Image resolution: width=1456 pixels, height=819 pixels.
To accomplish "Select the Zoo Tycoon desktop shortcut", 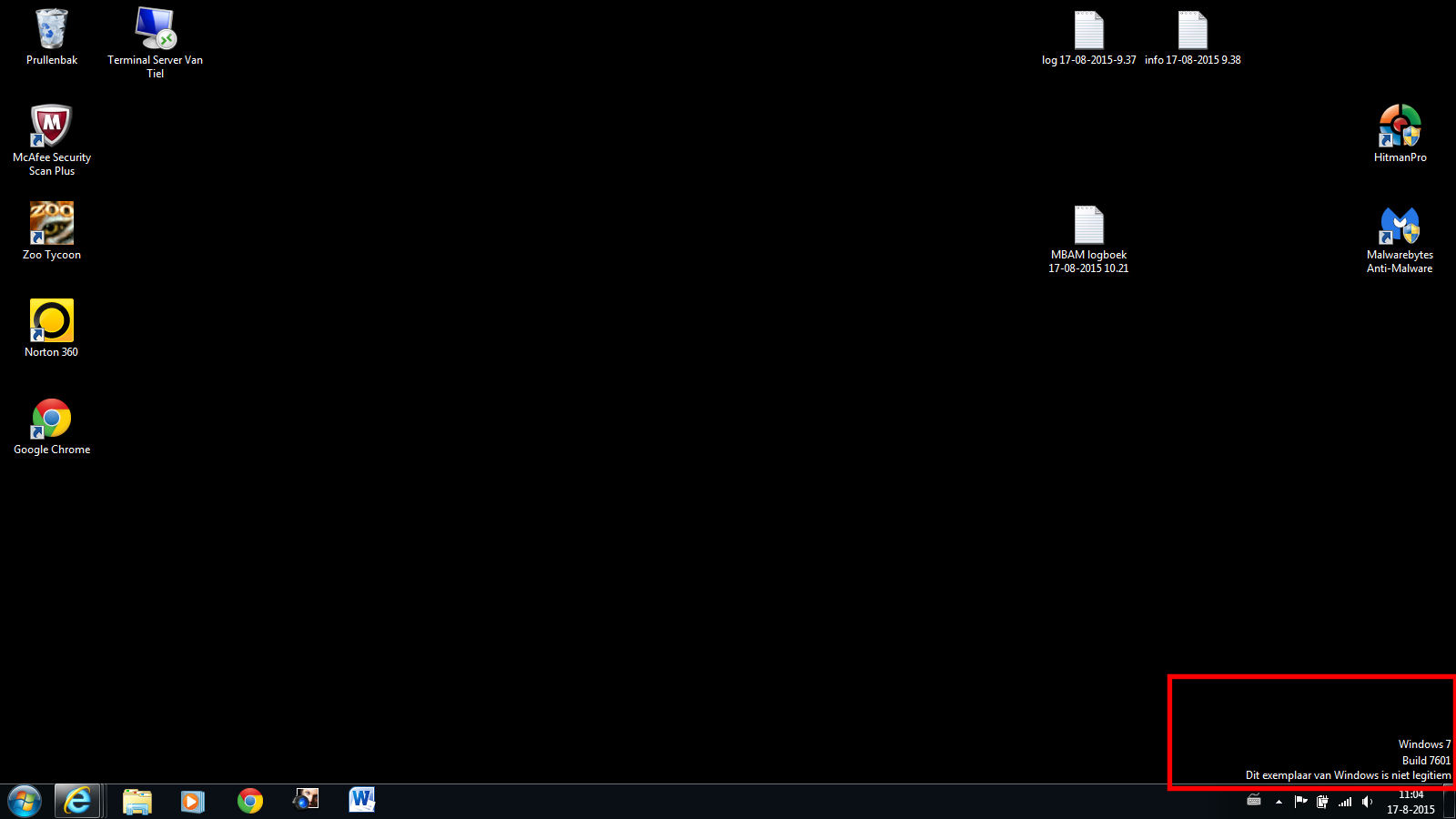I will click(x=52, y=225).
